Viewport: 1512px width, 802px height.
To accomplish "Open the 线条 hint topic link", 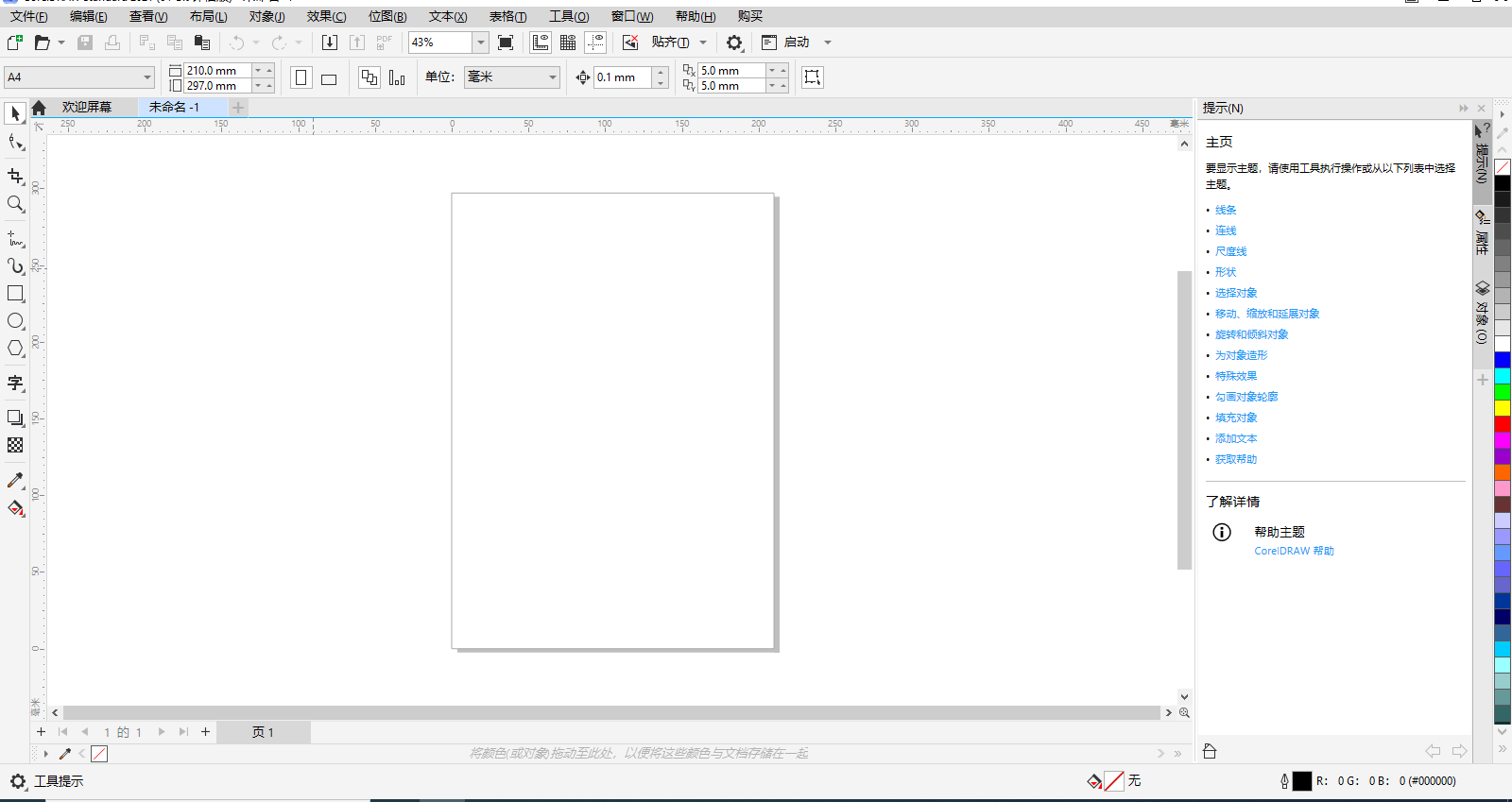I will click(1226, 210).
